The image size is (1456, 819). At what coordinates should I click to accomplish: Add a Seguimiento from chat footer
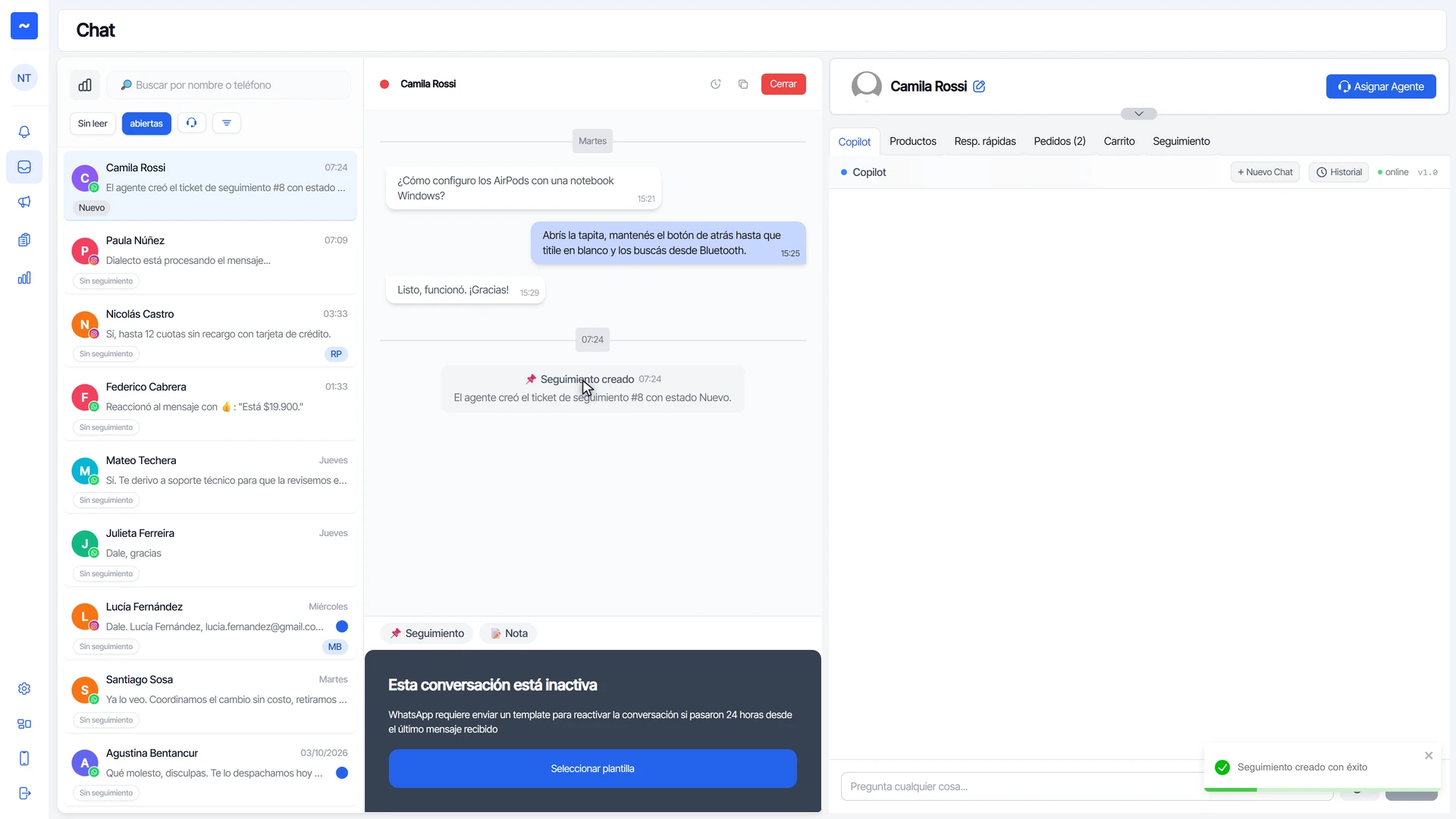pyautogui.click(x=427, y=633)
